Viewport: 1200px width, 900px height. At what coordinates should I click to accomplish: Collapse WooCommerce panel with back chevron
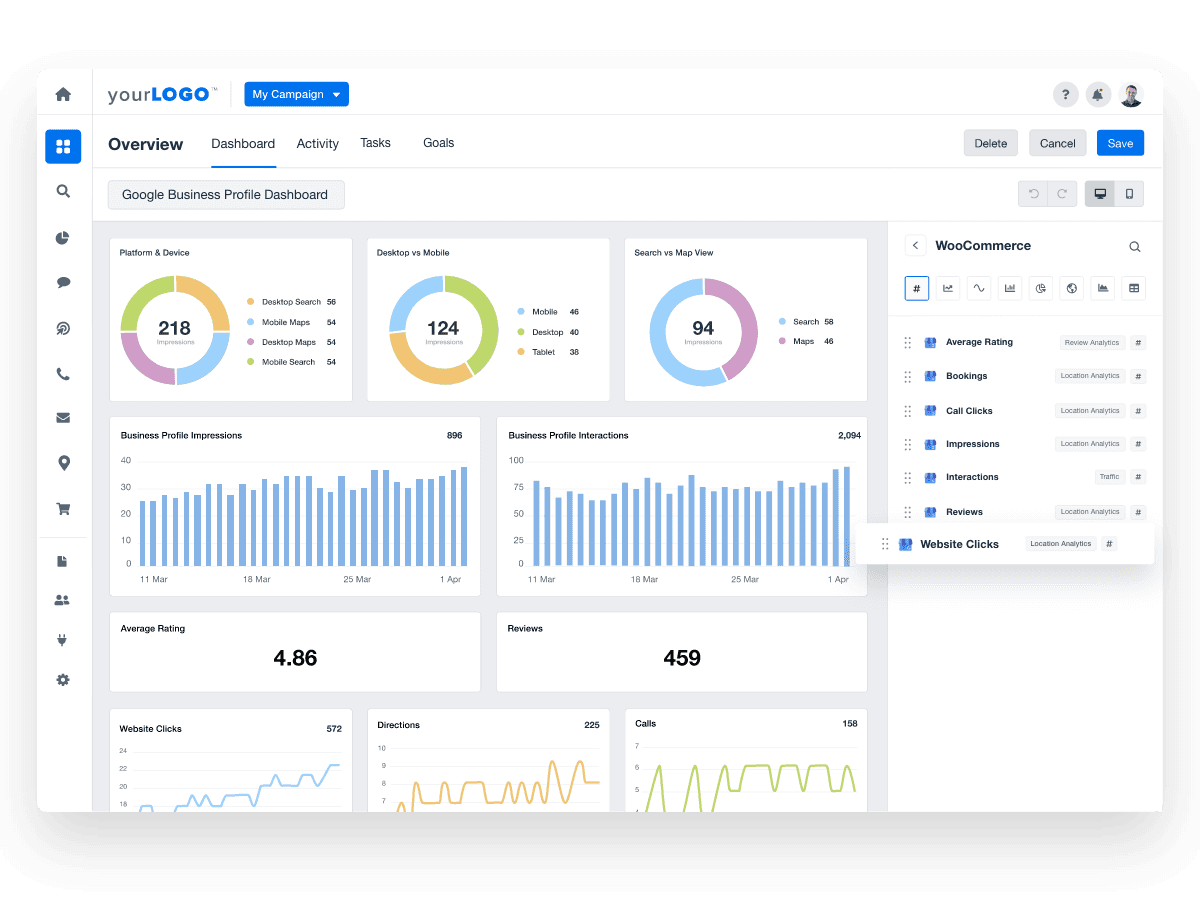915,245
